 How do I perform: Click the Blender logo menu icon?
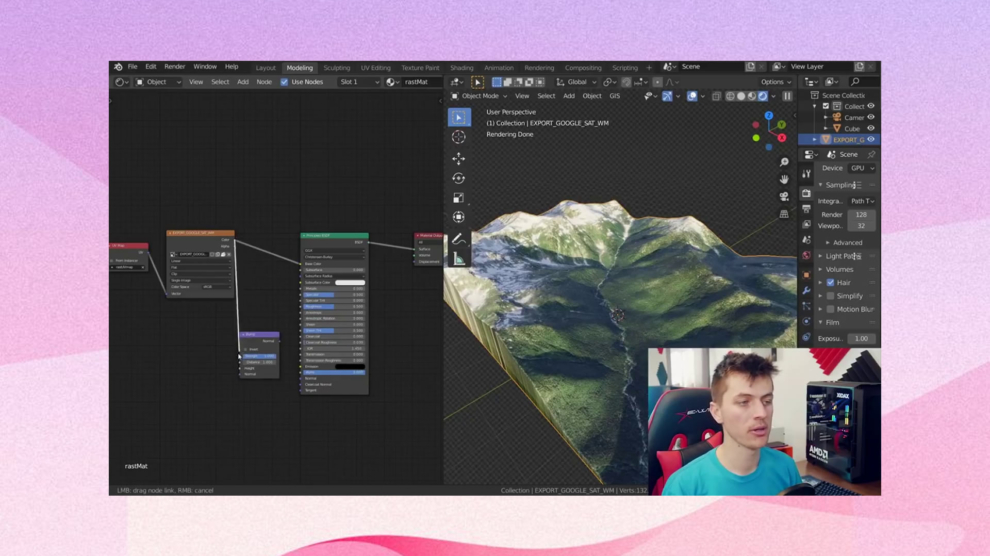(118, 66)
